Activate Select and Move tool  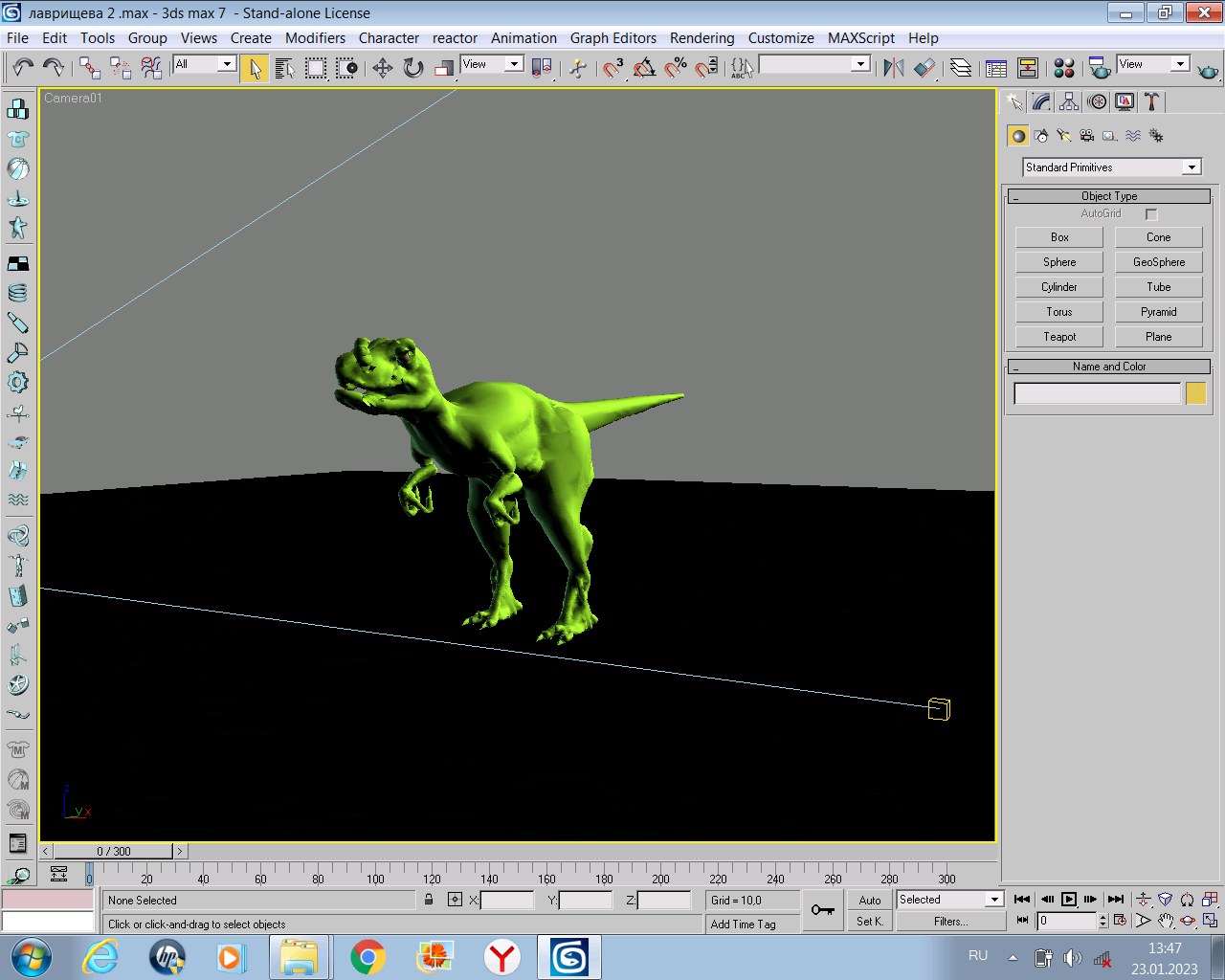383,67
